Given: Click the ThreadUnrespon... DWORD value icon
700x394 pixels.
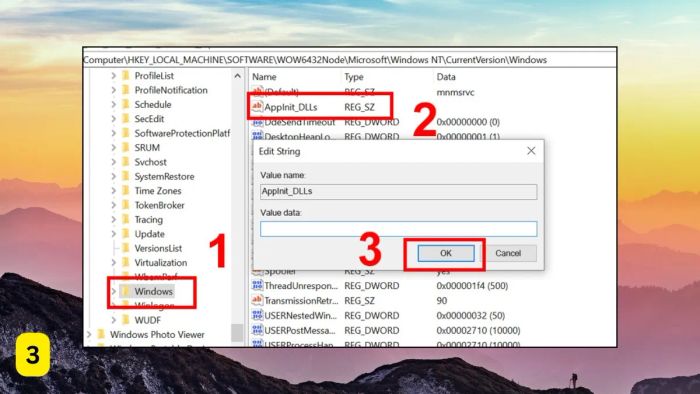Looking at the screenshot, I should (x=257, y=285).
